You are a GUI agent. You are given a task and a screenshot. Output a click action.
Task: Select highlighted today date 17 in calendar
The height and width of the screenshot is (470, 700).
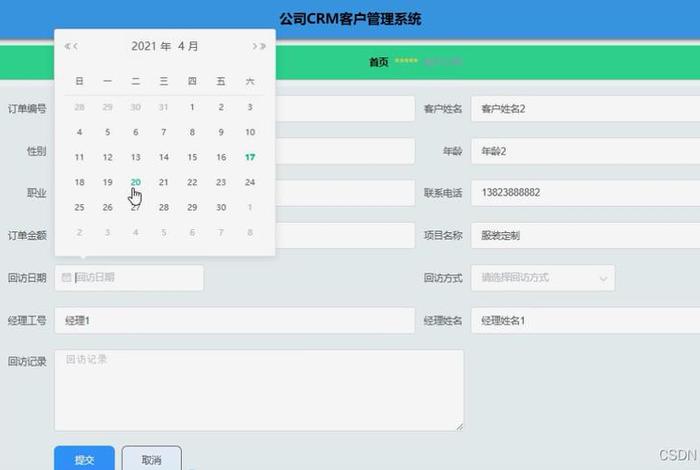pyautogui.click(x=250, y=157)
